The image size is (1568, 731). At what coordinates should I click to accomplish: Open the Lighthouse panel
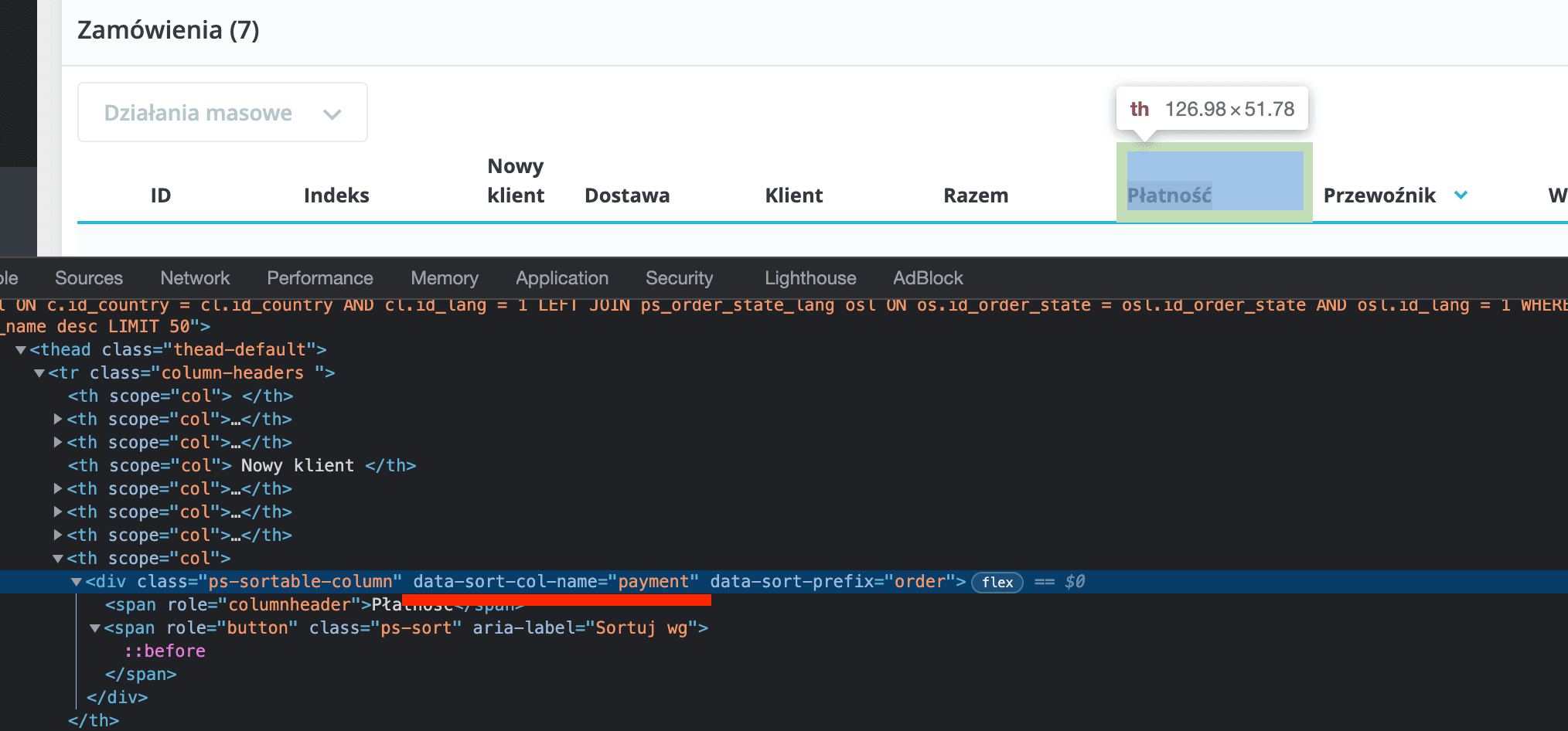click(x=810, y=277)
